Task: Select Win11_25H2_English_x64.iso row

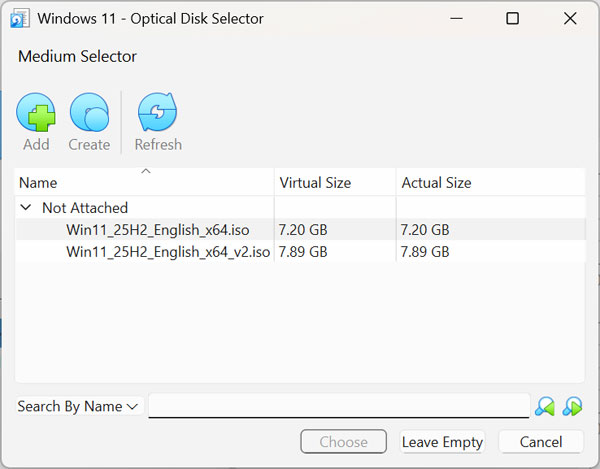Action: click(300, 230)
